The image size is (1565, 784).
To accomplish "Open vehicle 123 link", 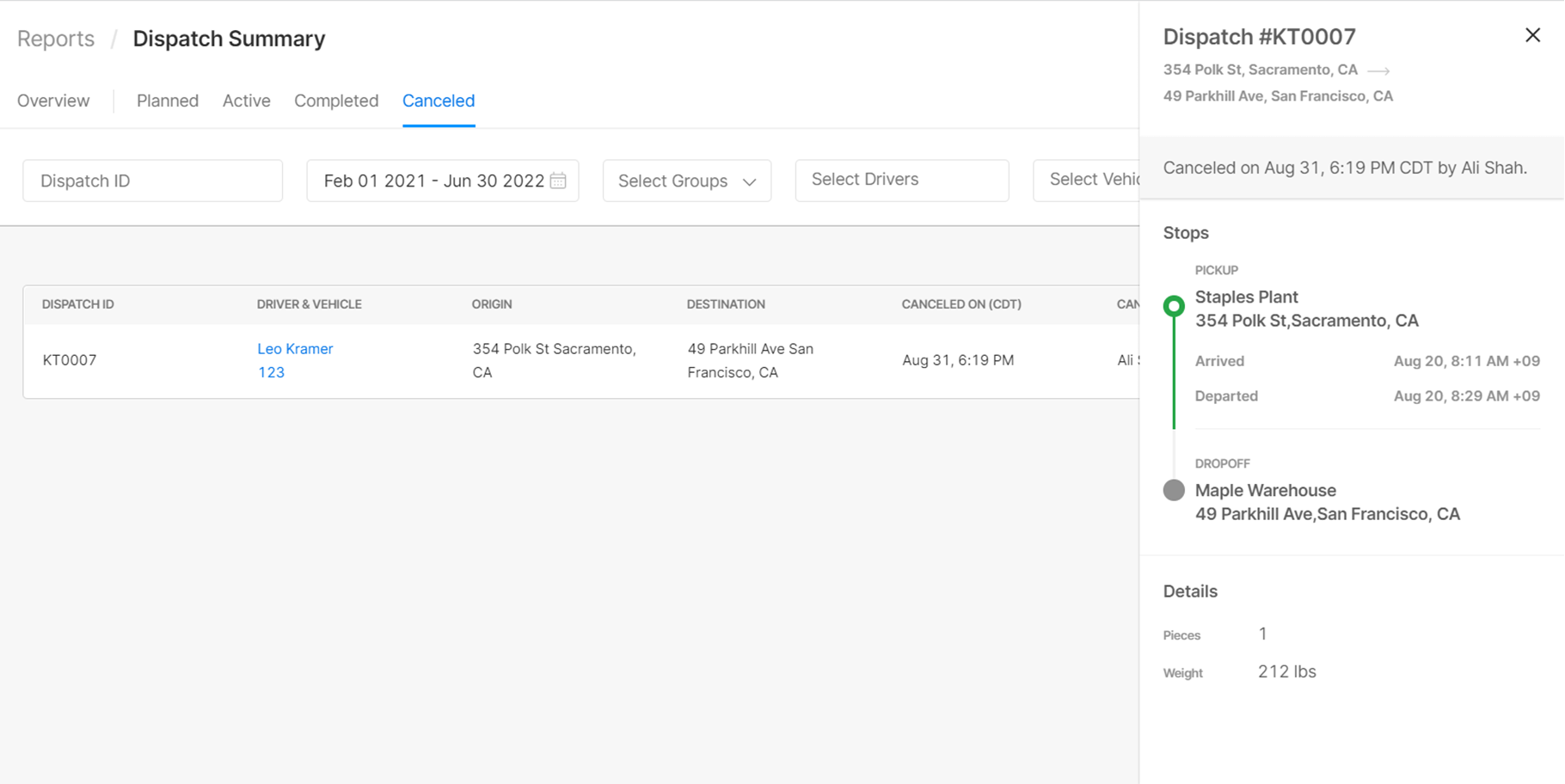I will (271, 372).
